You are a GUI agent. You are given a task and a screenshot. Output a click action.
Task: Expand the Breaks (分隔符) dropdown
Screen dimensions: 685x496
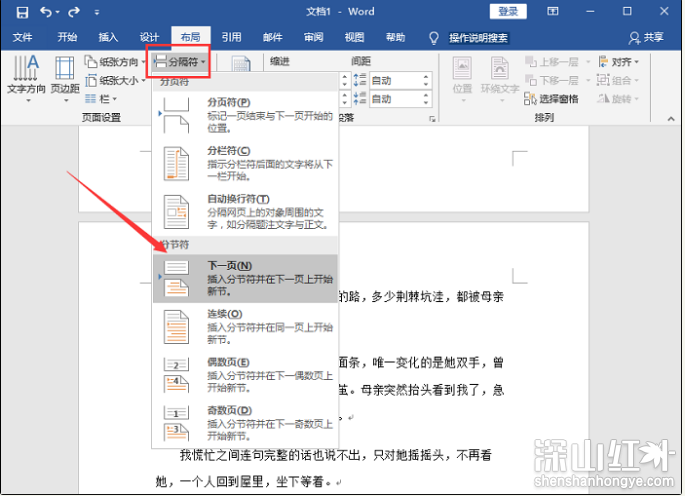pyautogui.click(x=180, y=62)
